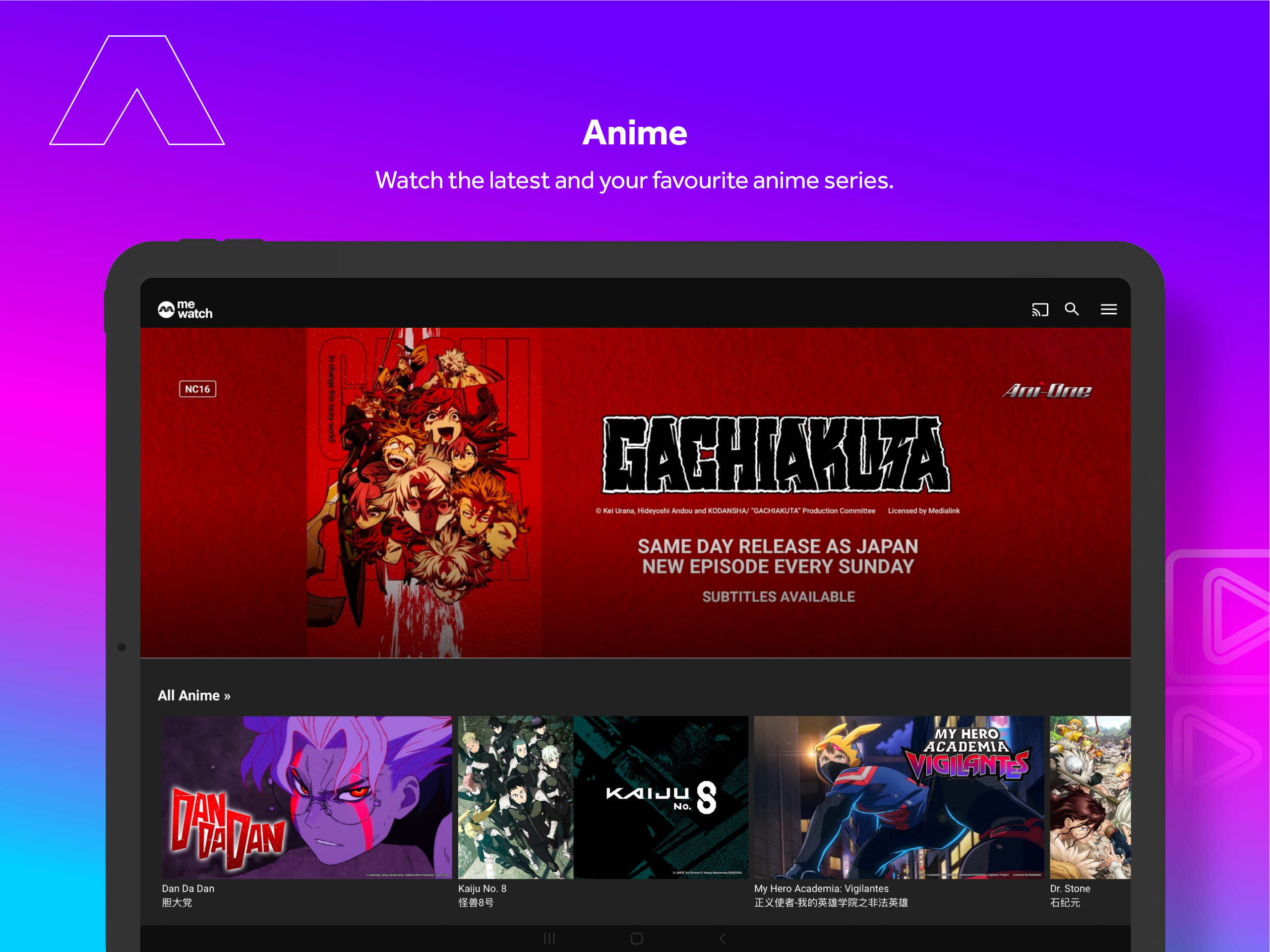Open the Dr. Stone thumbnail
This screenshot has height=952, width=1270.
tap(1089, 796)
